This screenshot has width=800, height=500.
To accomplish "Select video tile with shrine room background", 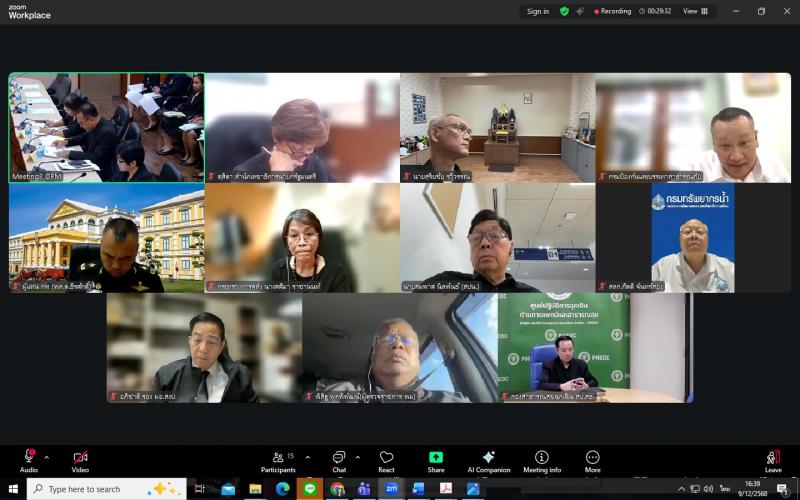I will (x=497, y=128).
